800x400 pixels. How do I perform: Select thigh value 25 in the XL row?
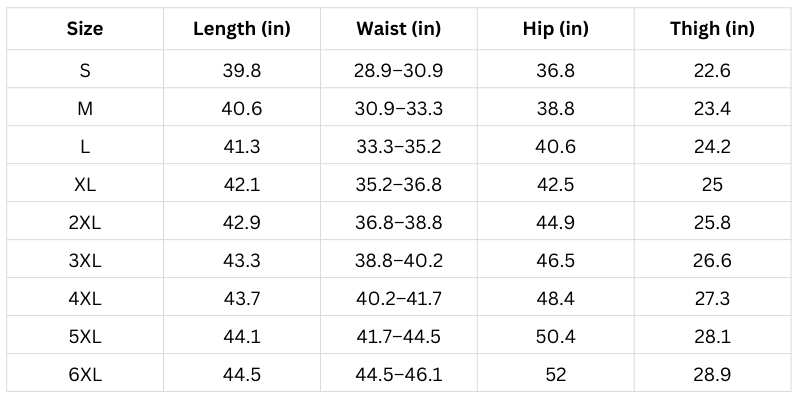(712, 185)
